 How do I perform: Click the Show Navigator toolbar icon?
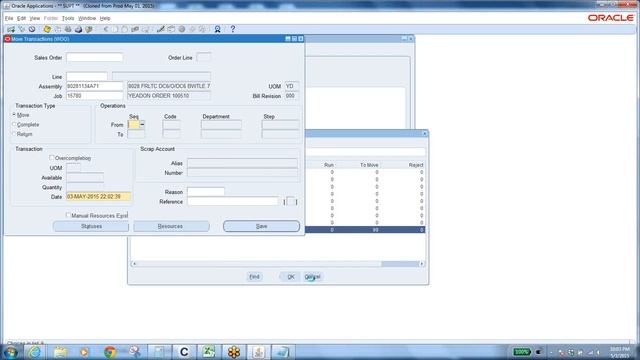pyautogui.click(x=32, y=29)
